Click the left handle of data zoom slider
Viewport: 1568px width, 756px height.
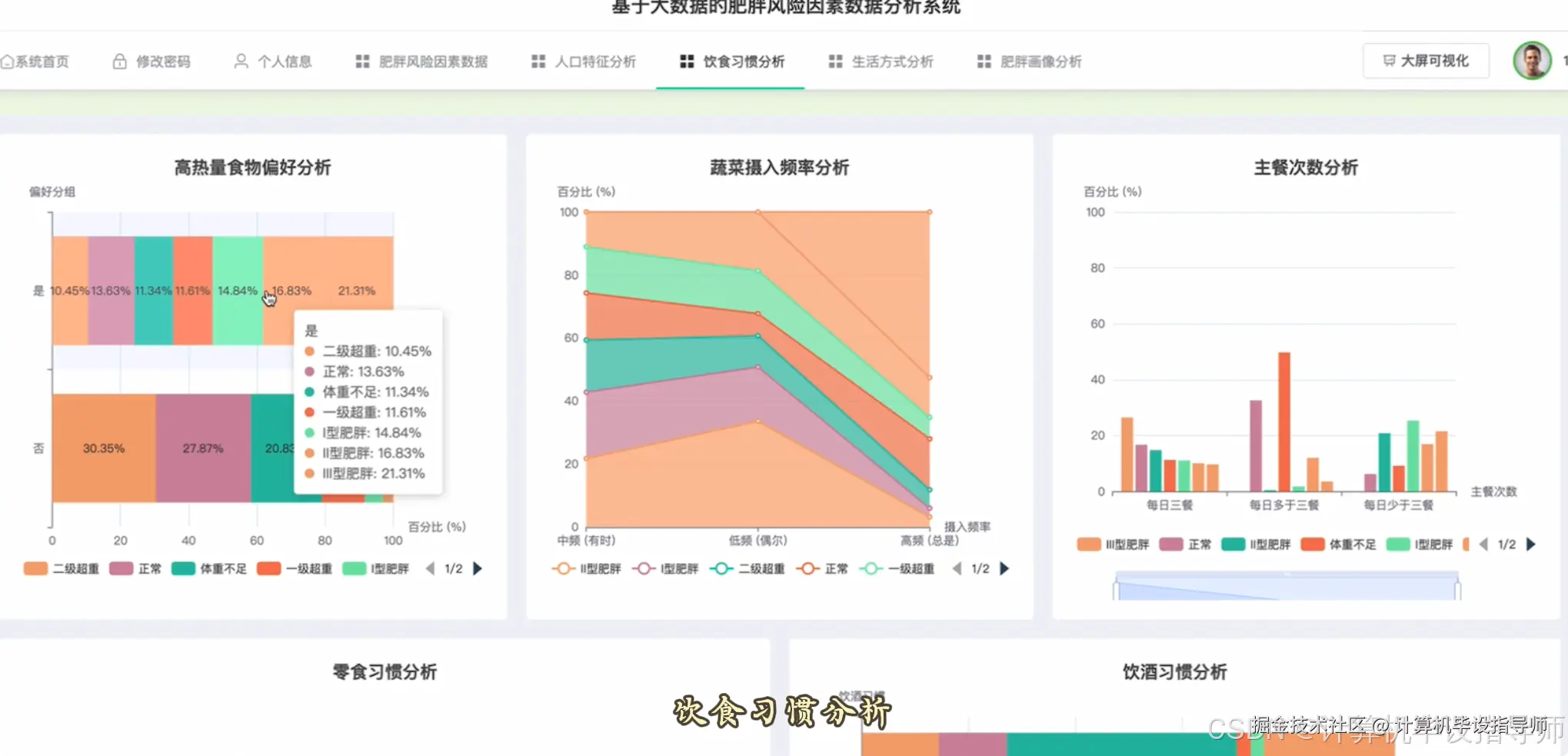pyautogui.click(x=1115, y=590)
